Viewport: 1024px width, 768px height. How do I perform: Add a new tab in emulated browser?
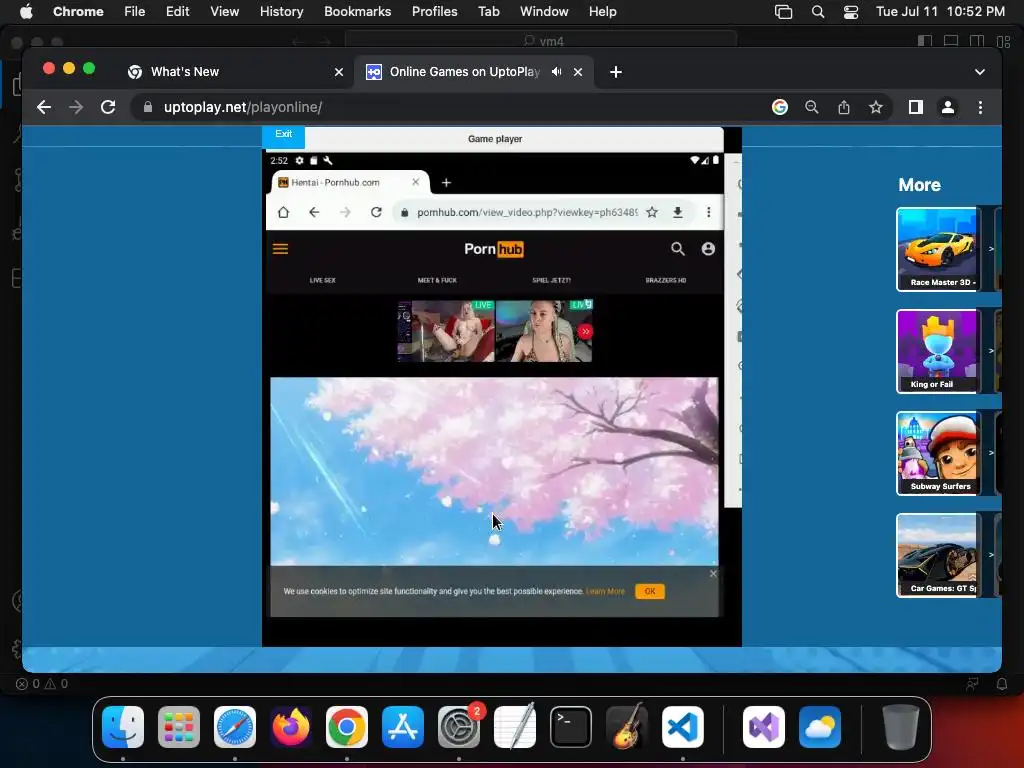446,183
